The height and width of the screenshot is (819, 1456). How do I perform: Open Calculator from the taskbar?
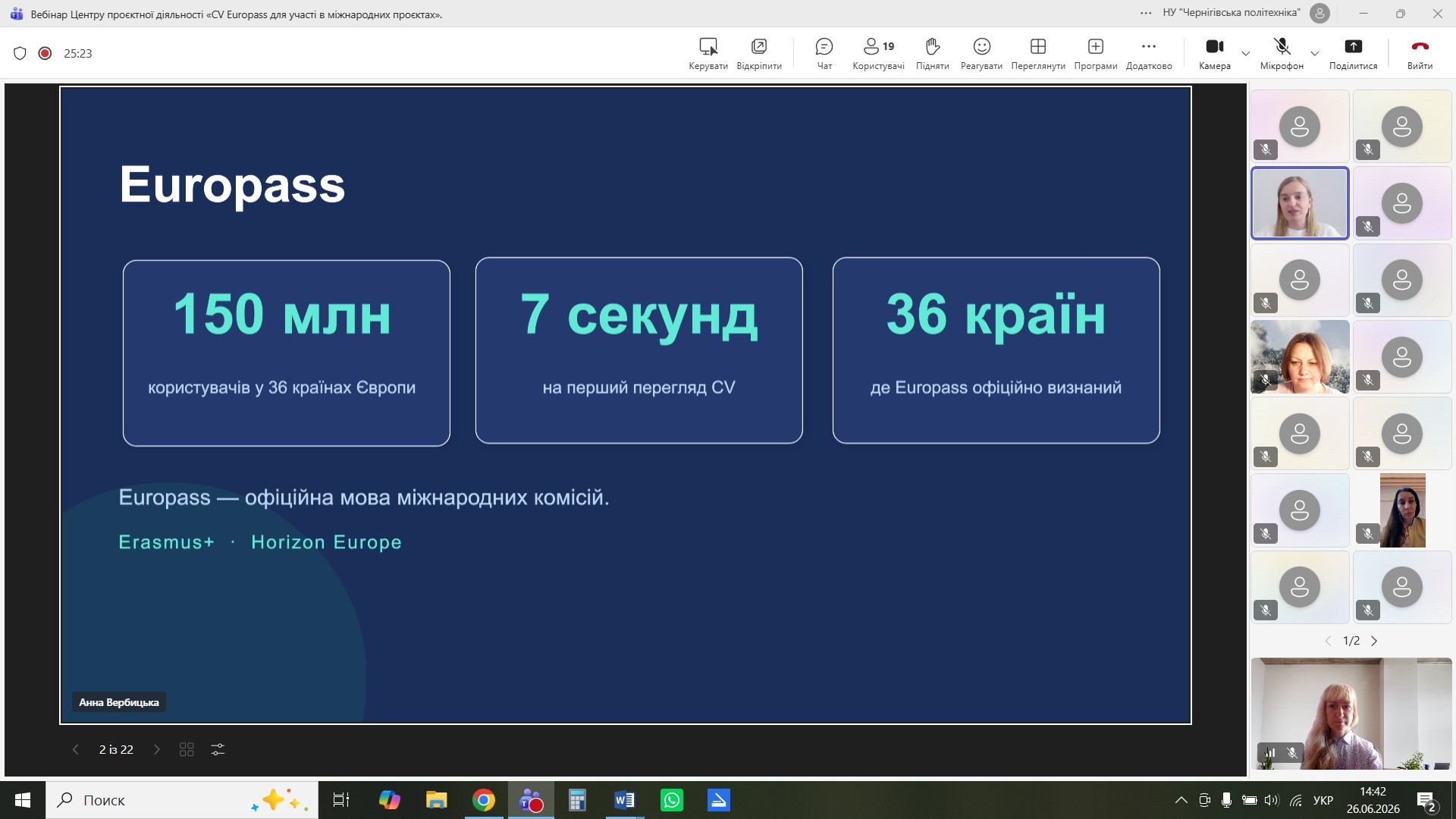pos(577,800)
